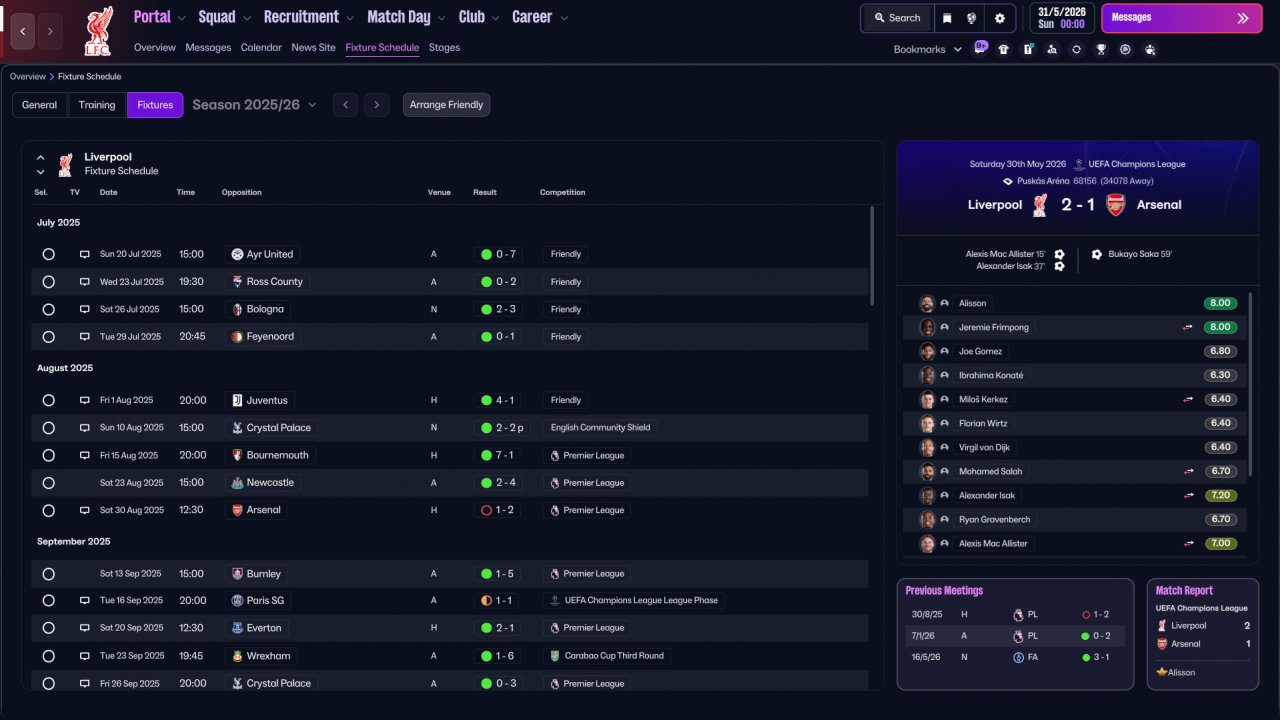Click the goal ball icon beside Bukayo Saka
1280x720 pixels.
tap(1097, 254)
